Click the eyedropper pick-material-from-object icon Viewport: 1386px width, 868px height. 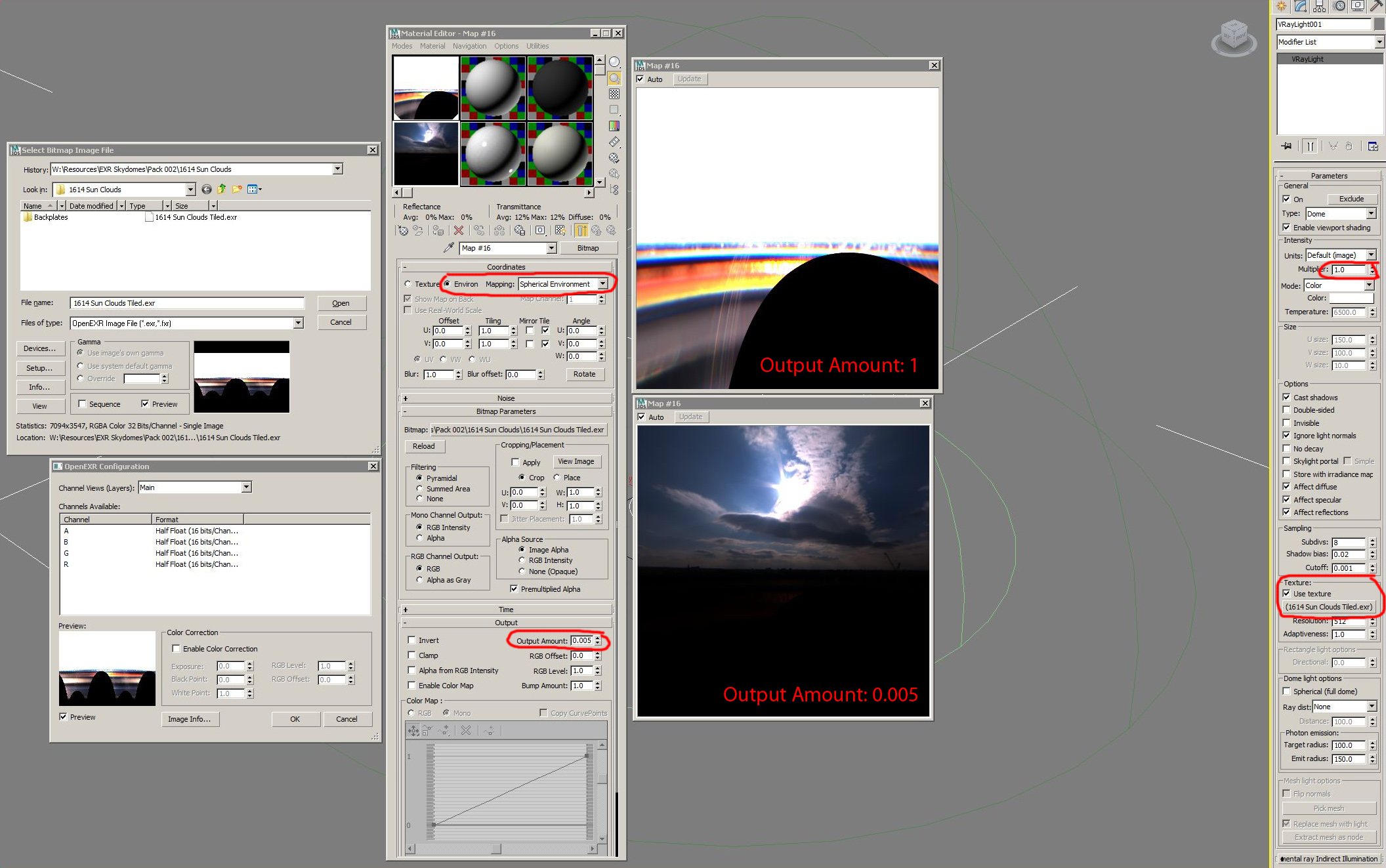448,248
